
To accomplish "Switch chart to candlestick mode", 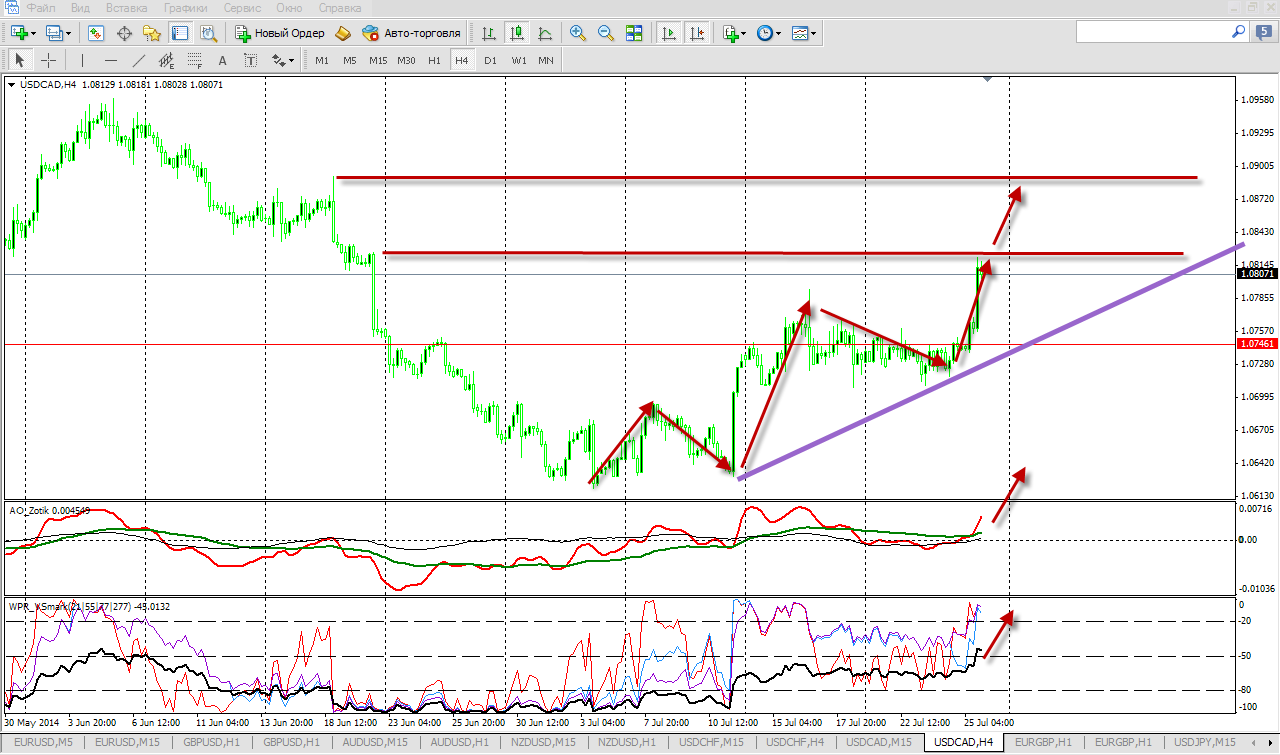I will tap(517, 33).
